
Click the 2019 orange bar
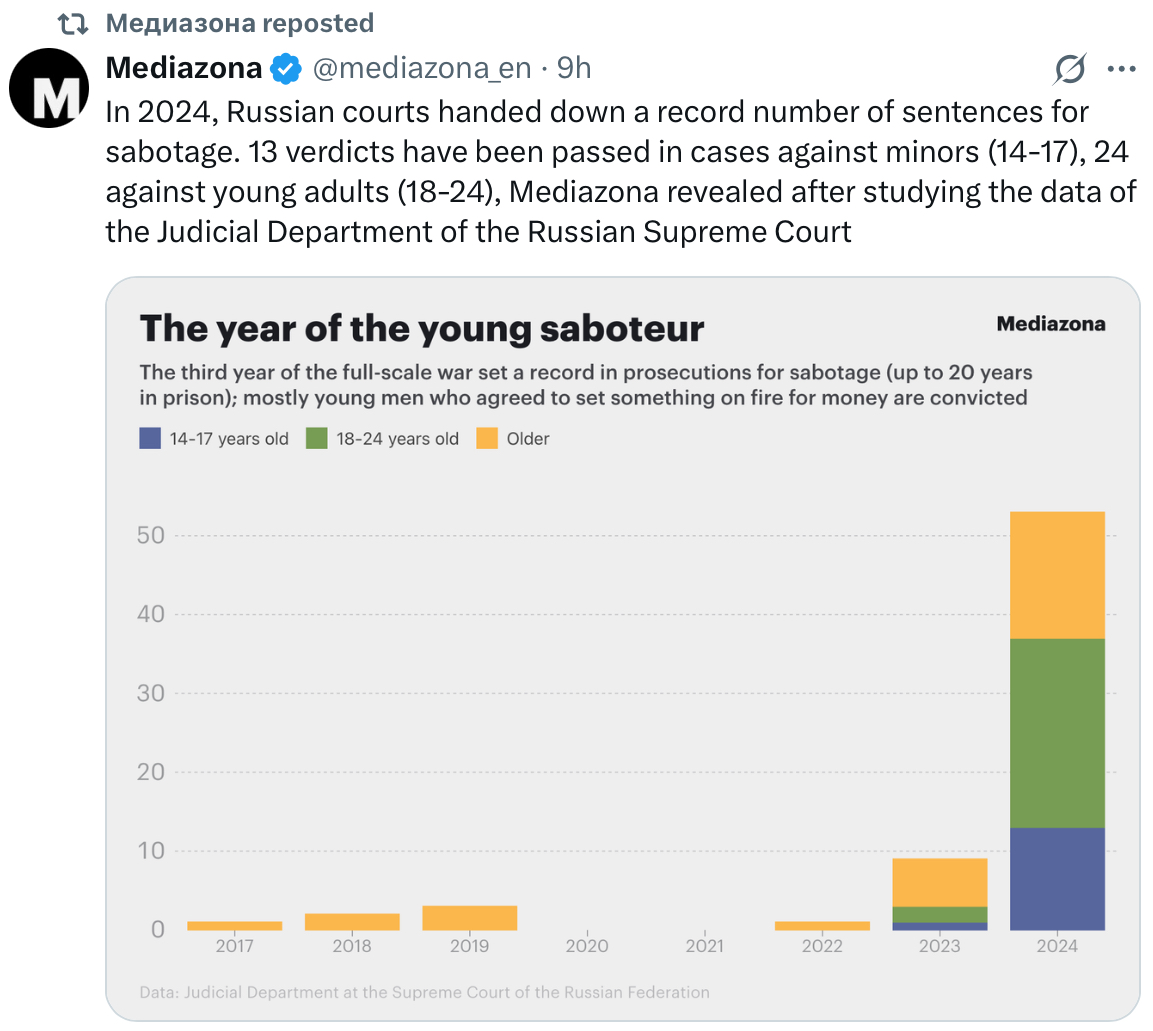pyautogui.click(x=469, y=918)
